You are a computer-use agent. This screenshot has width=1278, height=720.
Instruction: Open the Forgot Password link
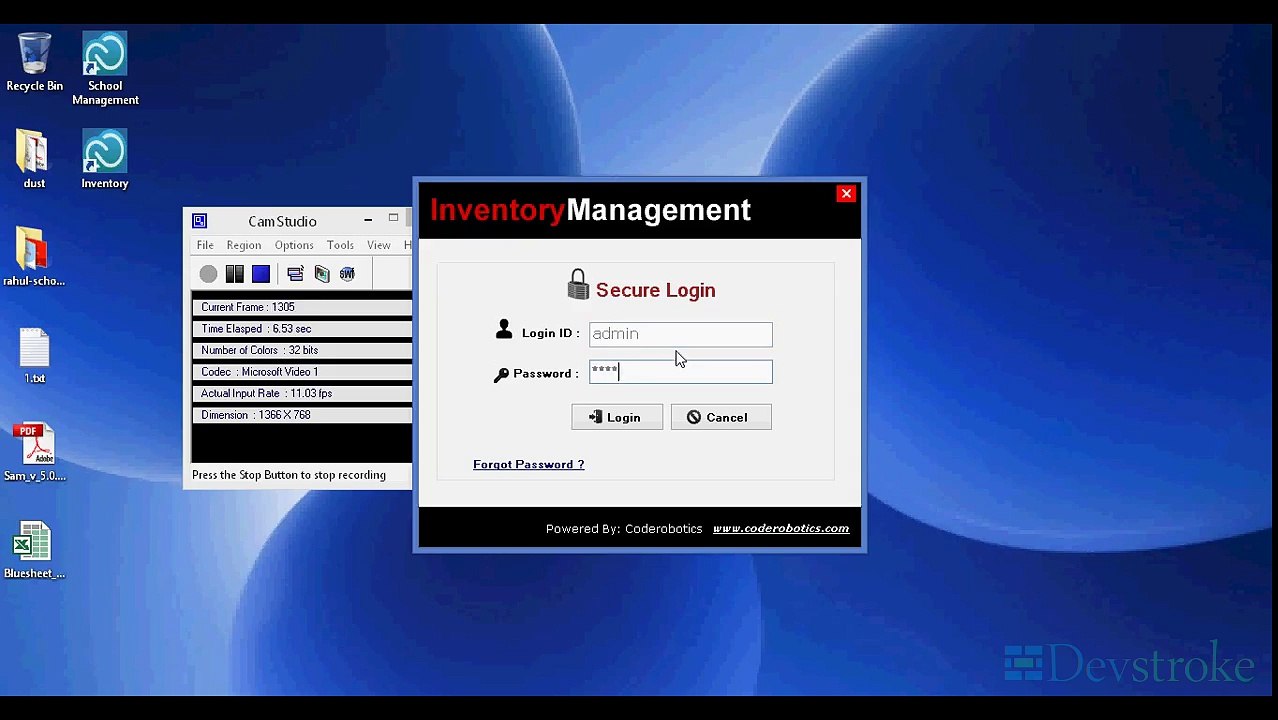(x=528, y=464)
